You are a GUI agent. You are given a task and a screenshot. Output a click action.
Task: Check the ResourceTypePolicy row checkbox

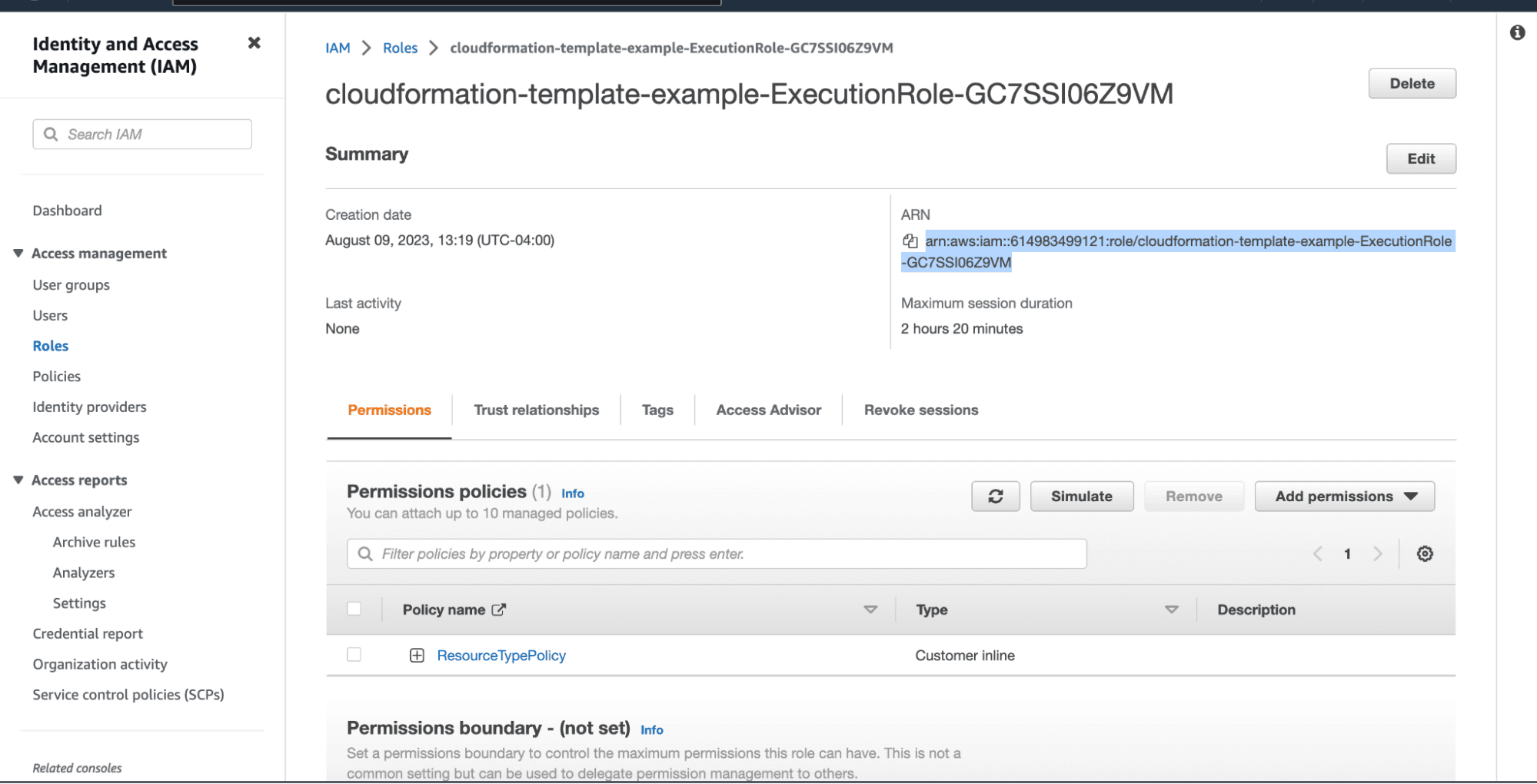pyautogui.click(x=354, y=655)
